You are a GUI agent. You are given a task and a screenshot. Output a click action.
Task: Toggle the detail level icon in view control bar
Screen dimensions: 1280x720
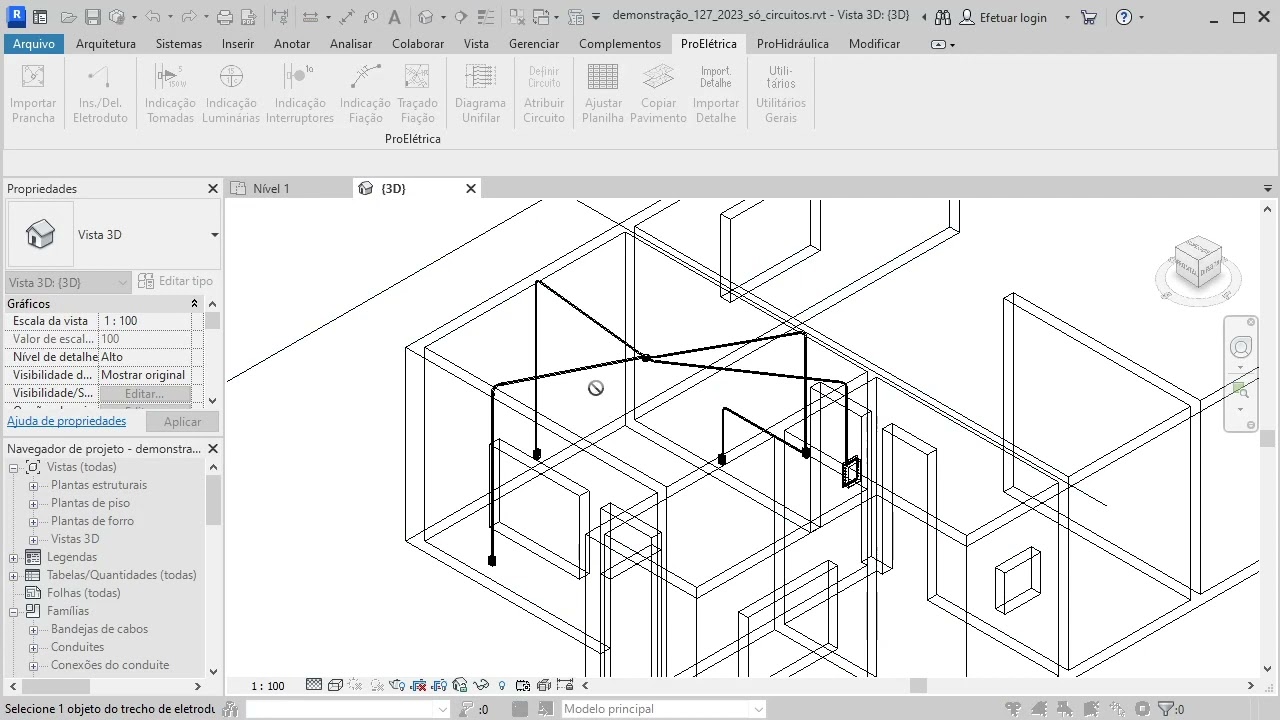[x=314, y=686]
